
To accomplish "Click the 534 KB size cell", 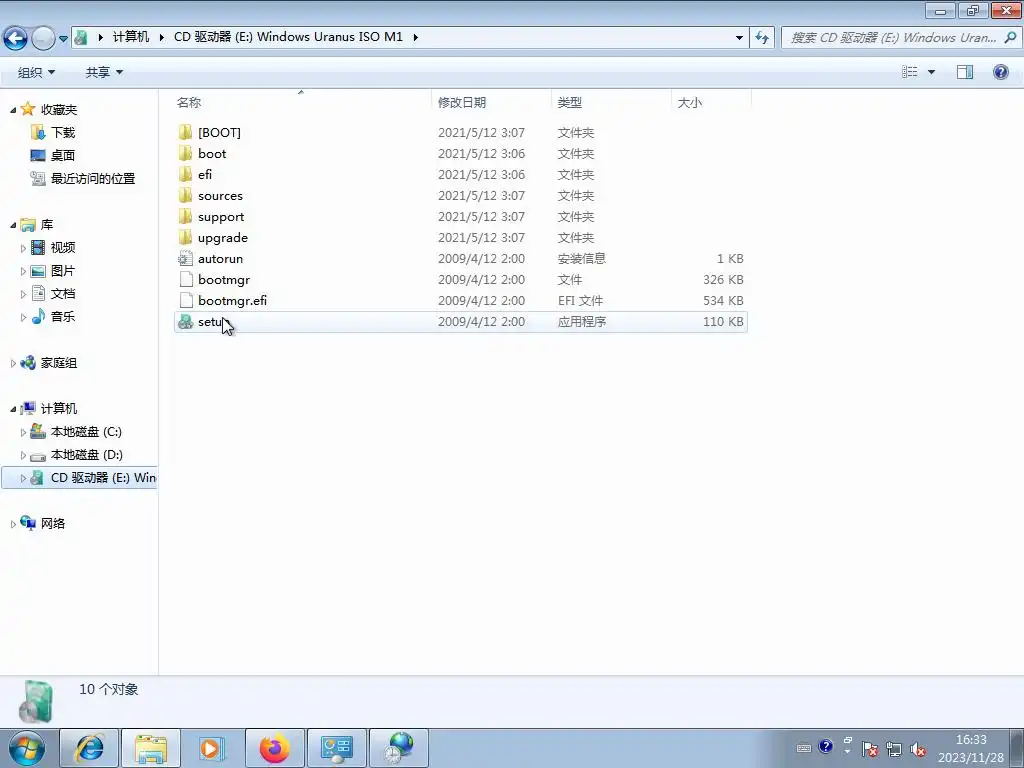I will [x=723, y=300].
